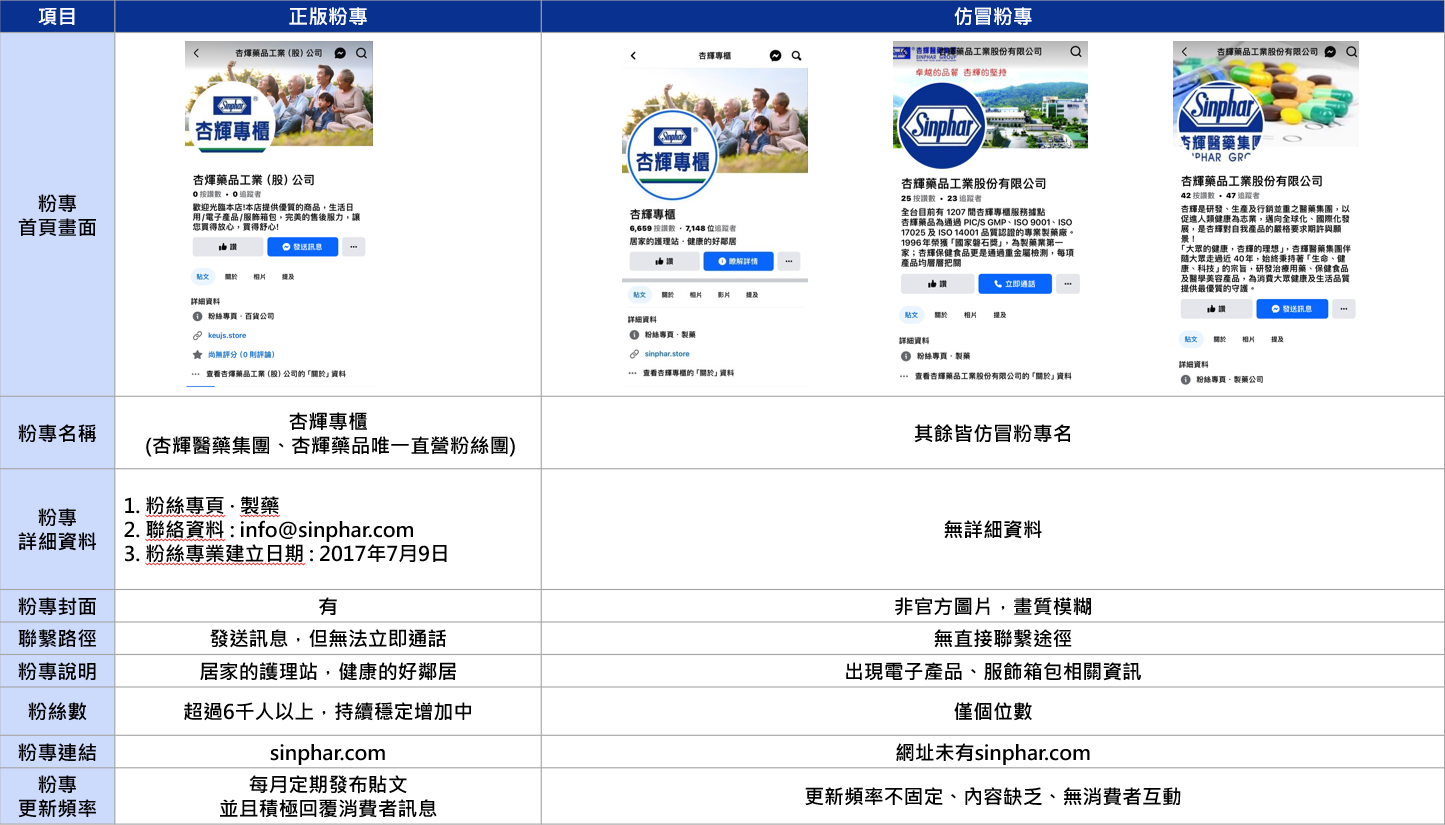Click the 網址未有sinphar.com cell
Screen dimensions: 1445x825
tap(993, 753)
